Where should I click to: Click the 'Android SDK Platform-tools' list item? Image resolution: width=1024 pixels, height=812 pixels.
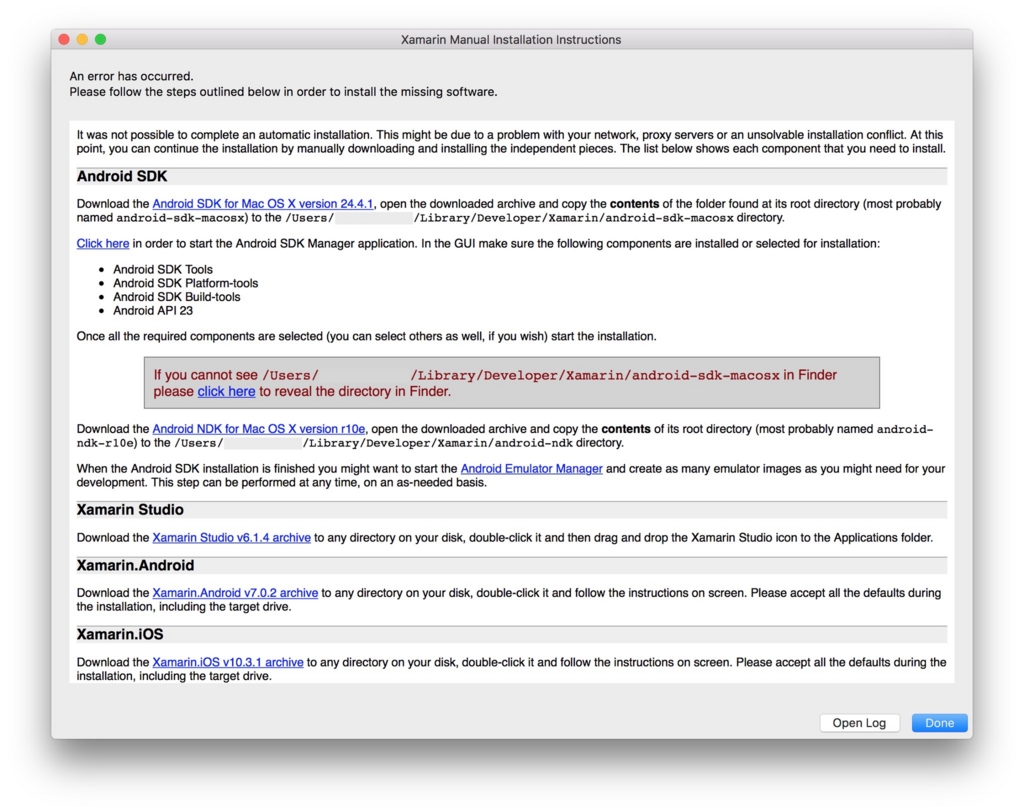pos(185,283)
